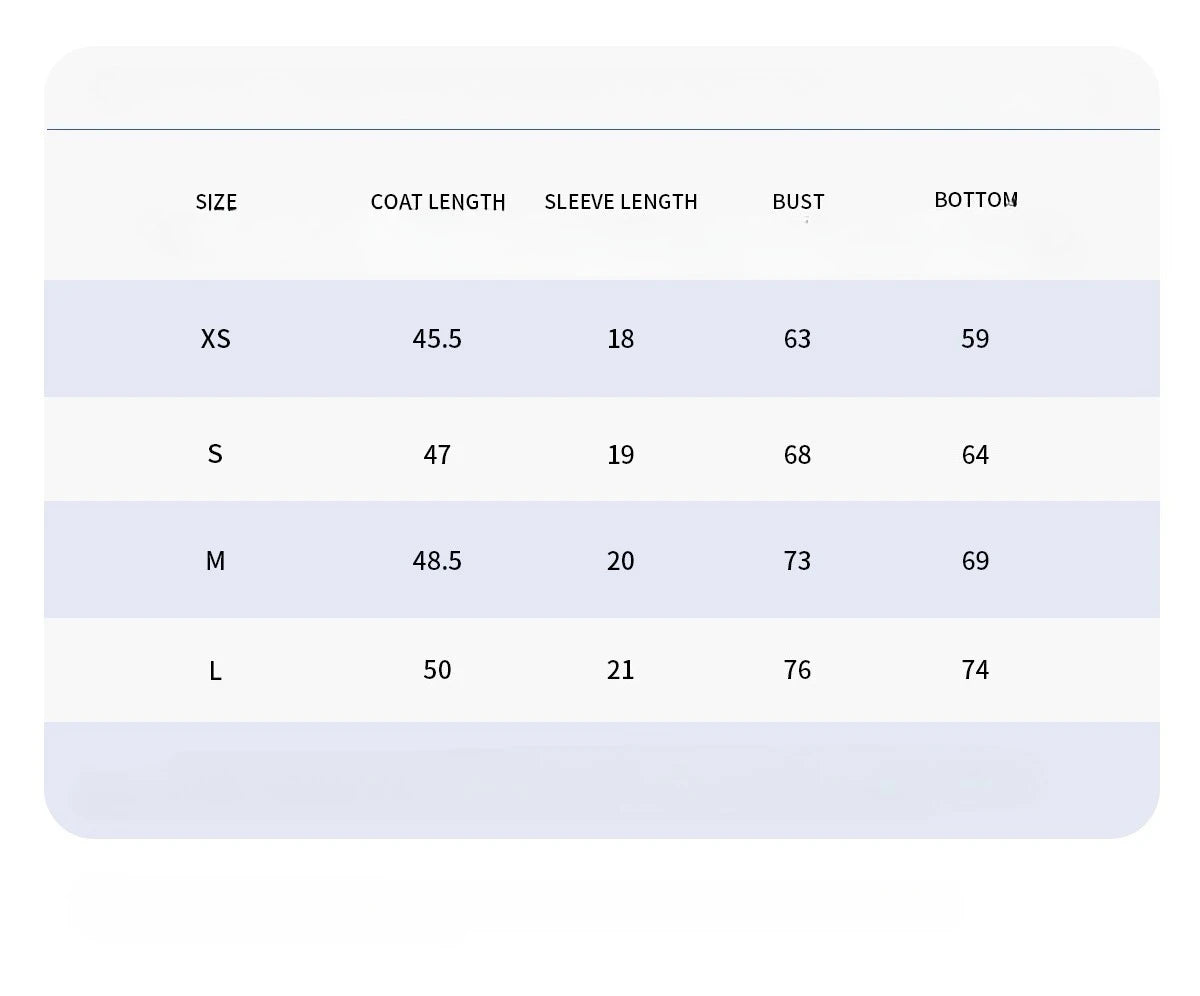Select the bottom value 59 for XS
This screenshot has width=1200, height=996.
point(975,339)
